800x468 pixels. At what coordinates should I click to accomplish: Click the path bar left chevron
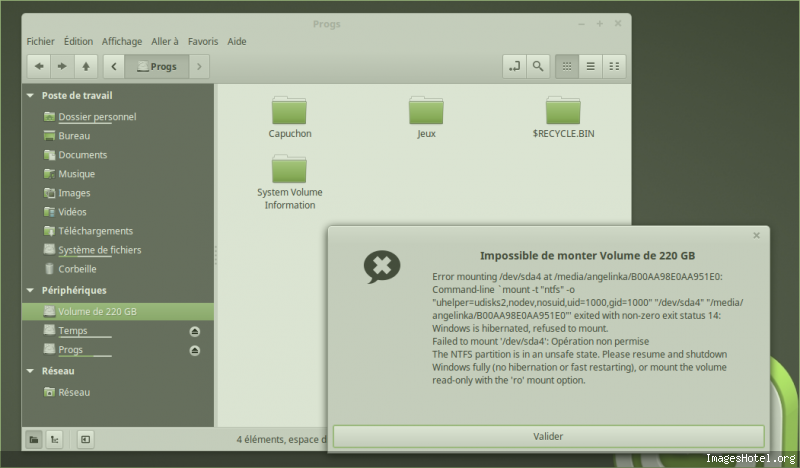[x=114, y=66]
